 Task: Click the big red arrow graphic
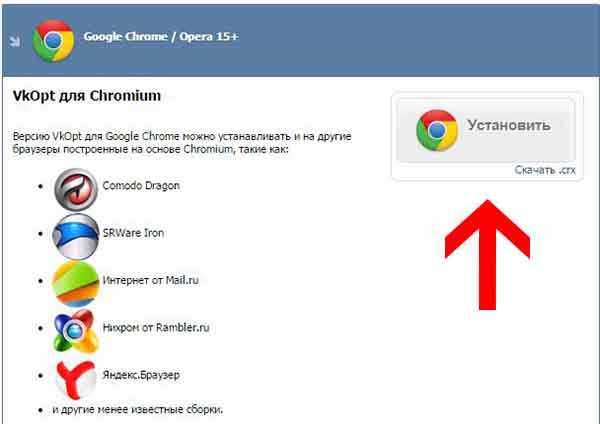[487, 255]
